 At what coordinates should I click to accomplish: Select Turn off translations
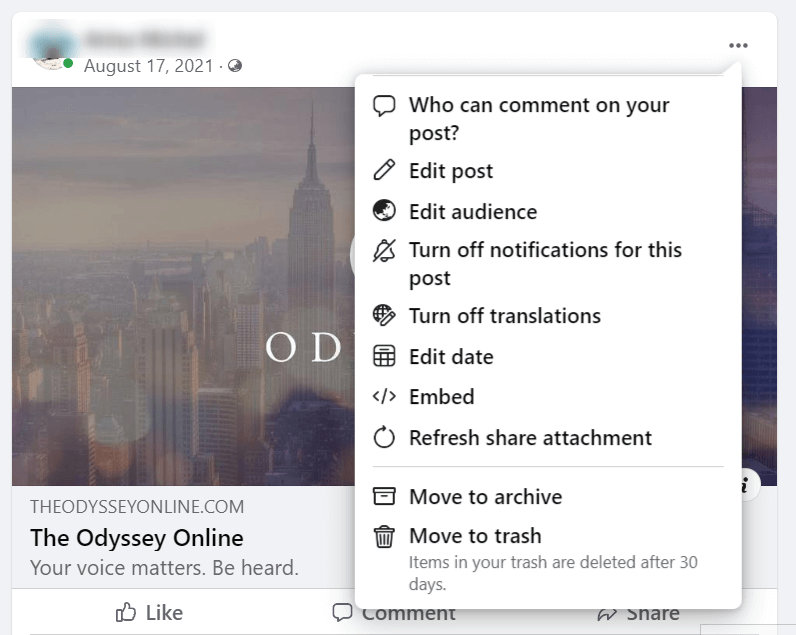(x=548, y=316)
